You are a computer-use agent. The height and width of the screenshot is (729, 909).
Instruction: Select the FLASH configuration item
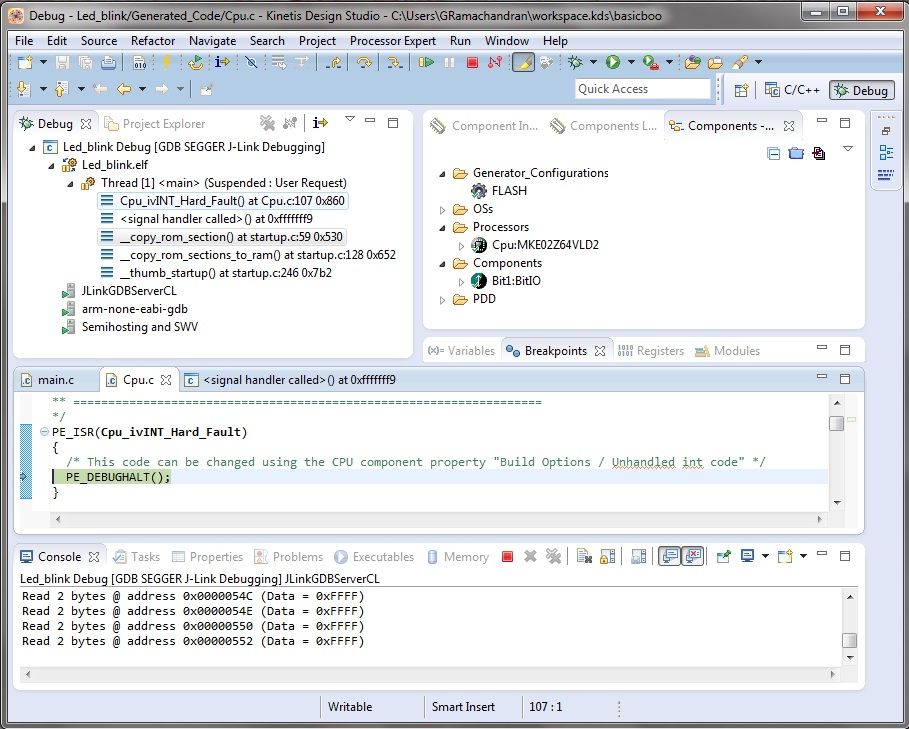[x=499, y=191]
